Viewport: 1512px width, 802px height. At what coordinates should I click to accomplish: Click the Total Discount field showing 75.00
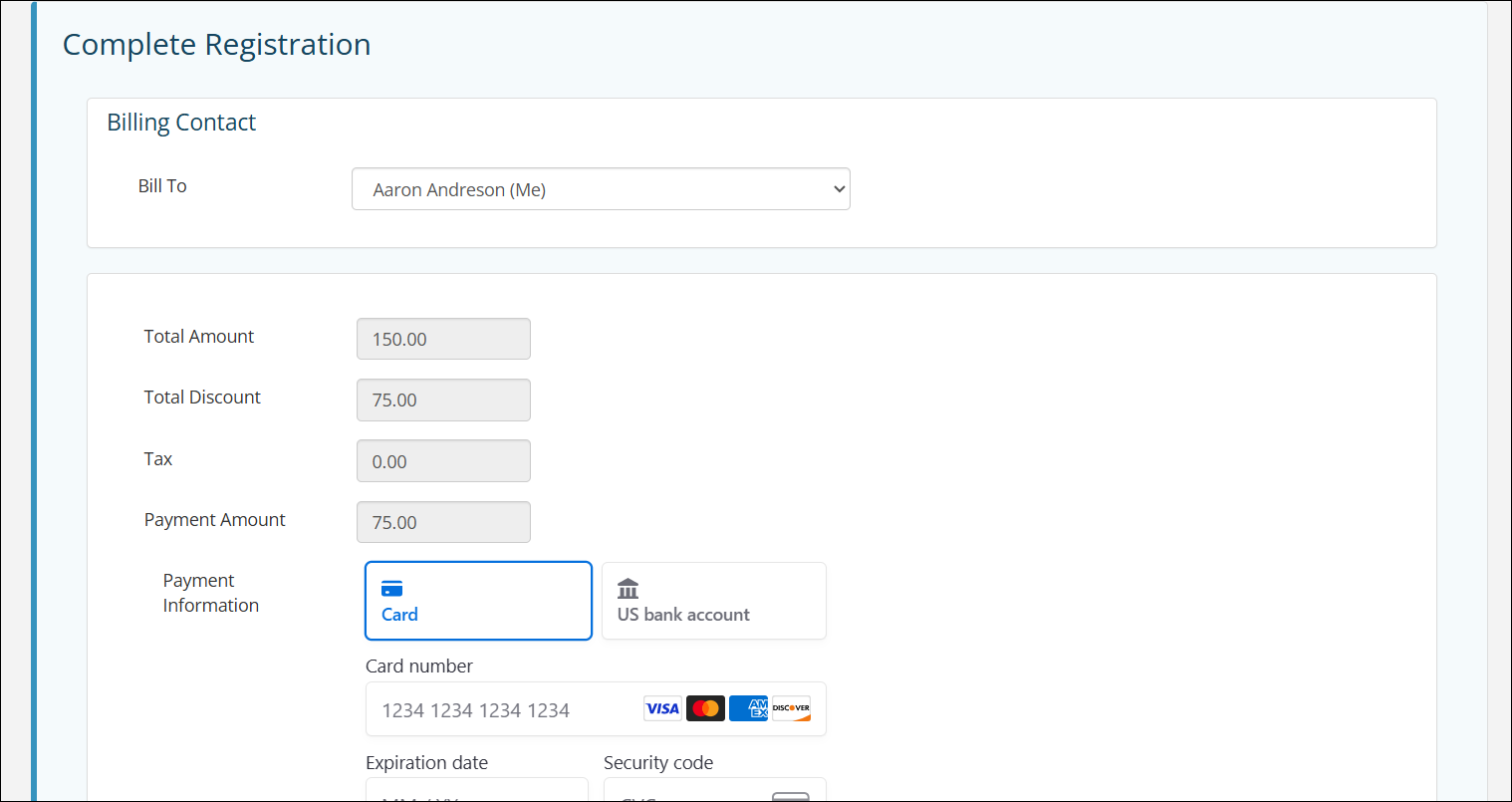[443, 400]
